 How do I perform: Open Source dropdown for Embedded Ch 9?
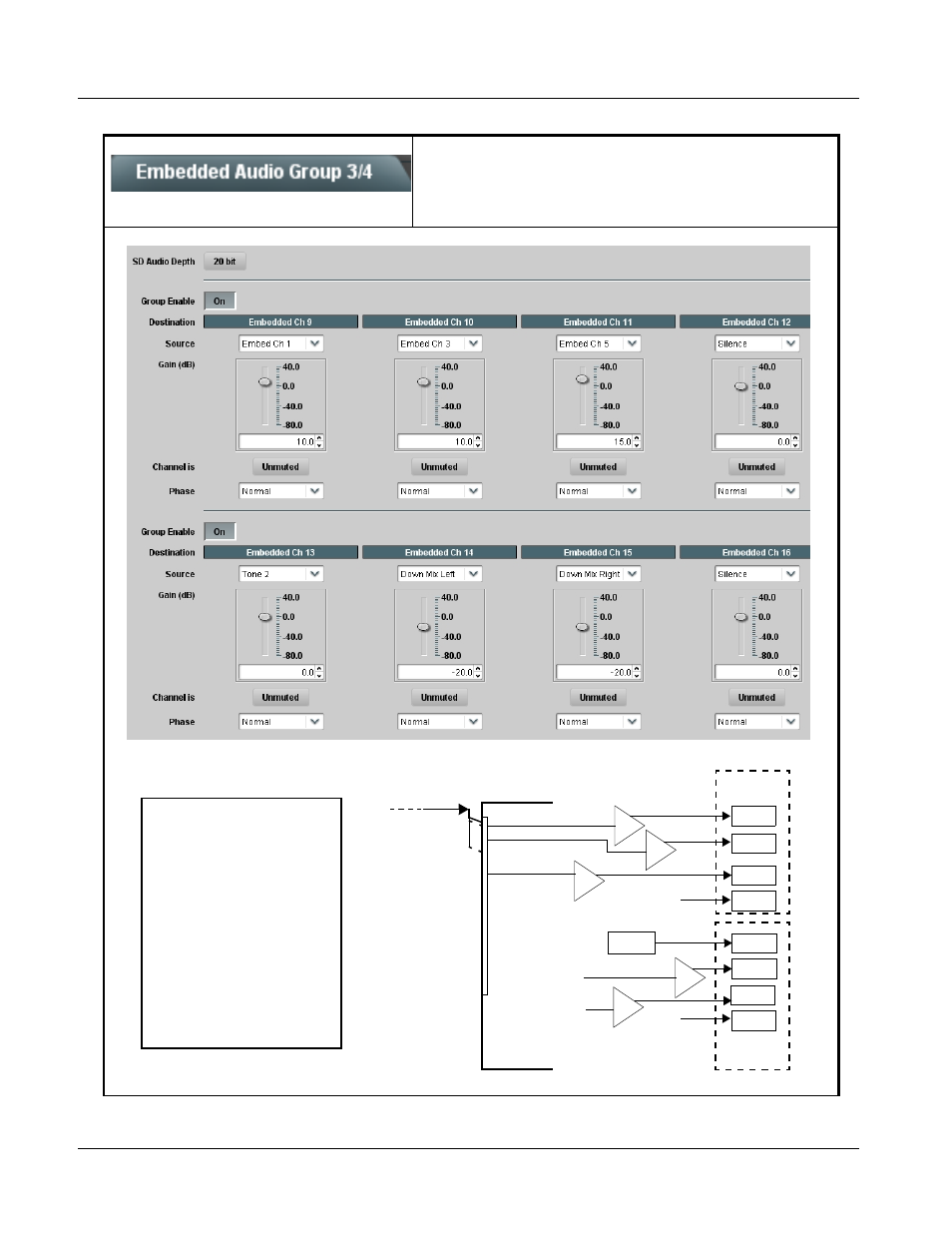281,343
